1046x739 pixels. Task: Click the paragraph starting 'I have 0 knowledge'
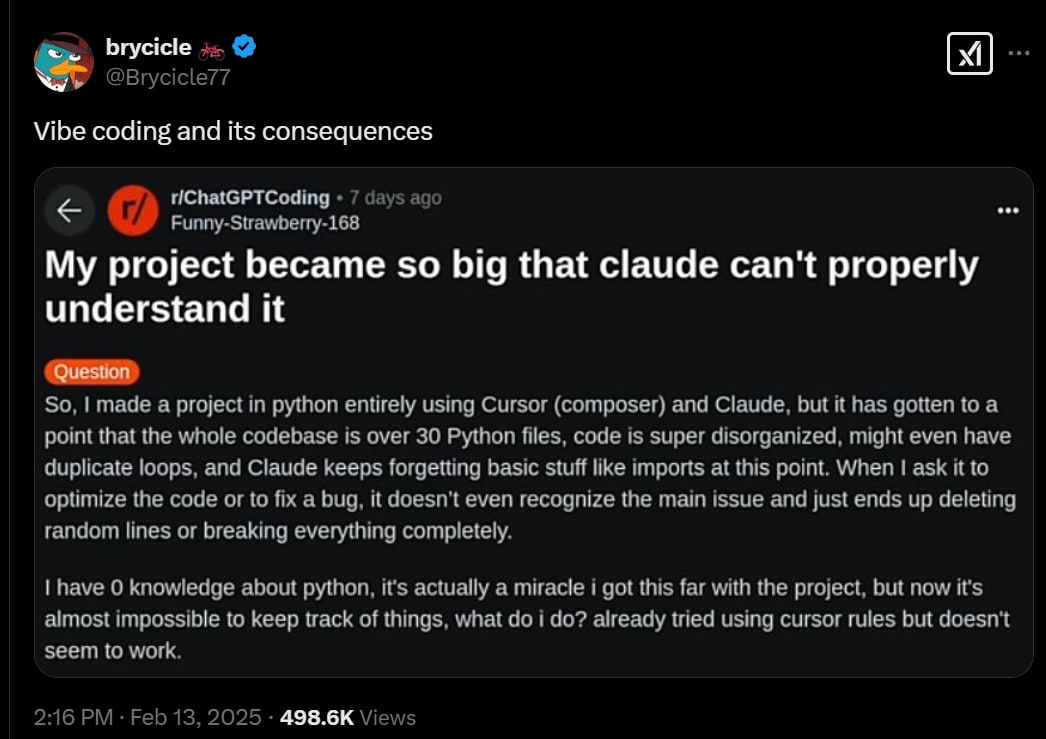[x=527, y=619]
